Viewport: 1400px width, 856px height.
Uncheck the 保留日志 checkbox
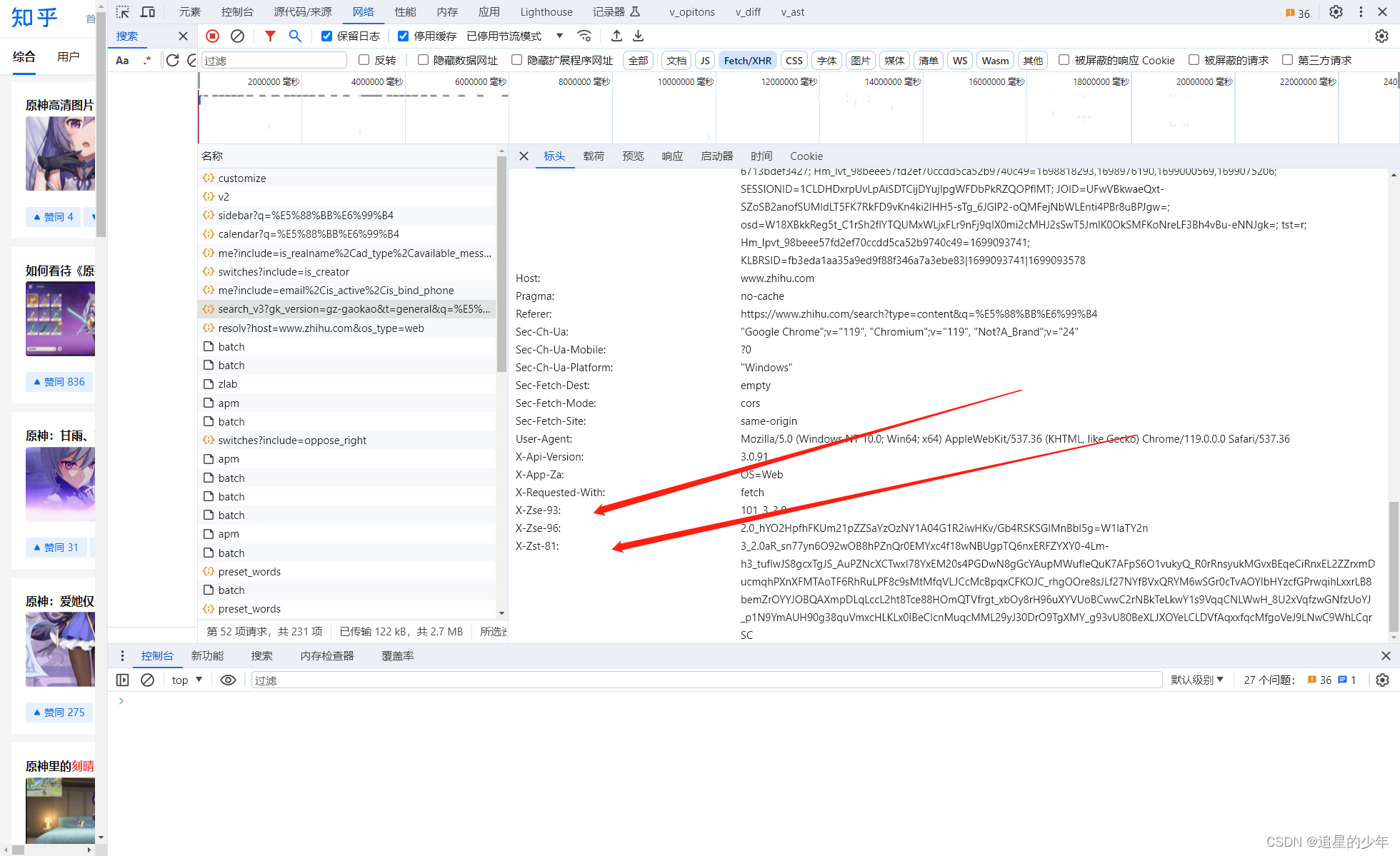click(x=326, y=36)
